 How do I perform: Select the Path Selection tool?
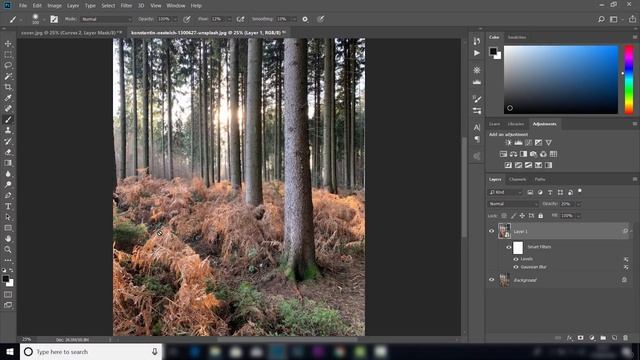pyautogui.click(x=8, y=217)
